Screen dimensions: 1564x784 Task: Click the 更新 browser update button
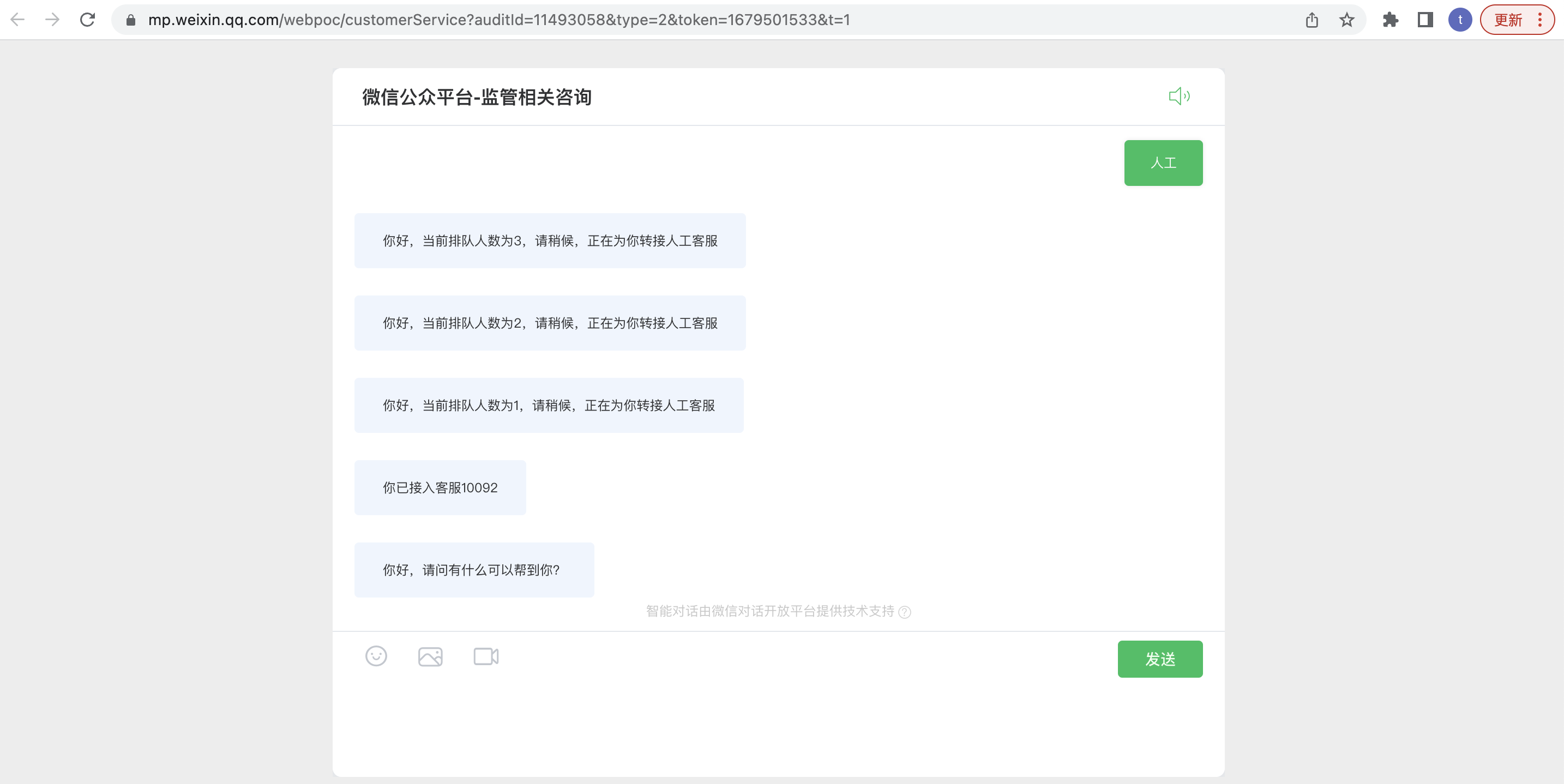(1507, 20)
